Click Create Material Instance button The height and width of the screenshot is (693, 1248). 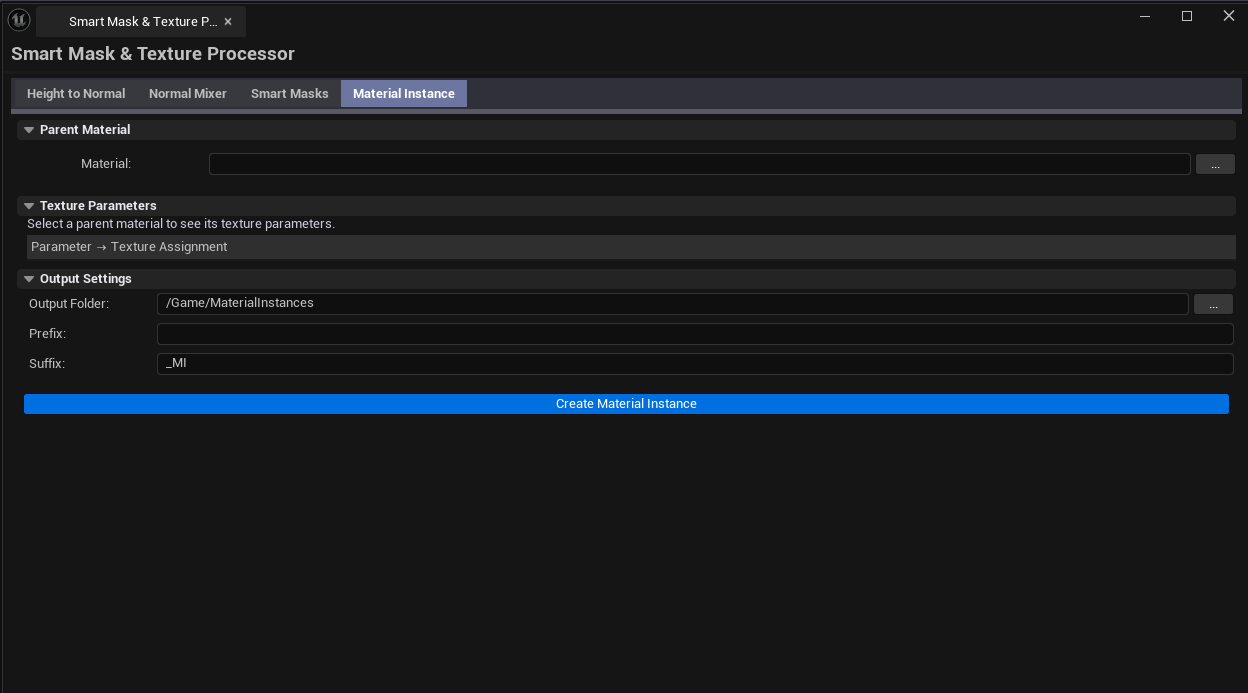(626, 404)
